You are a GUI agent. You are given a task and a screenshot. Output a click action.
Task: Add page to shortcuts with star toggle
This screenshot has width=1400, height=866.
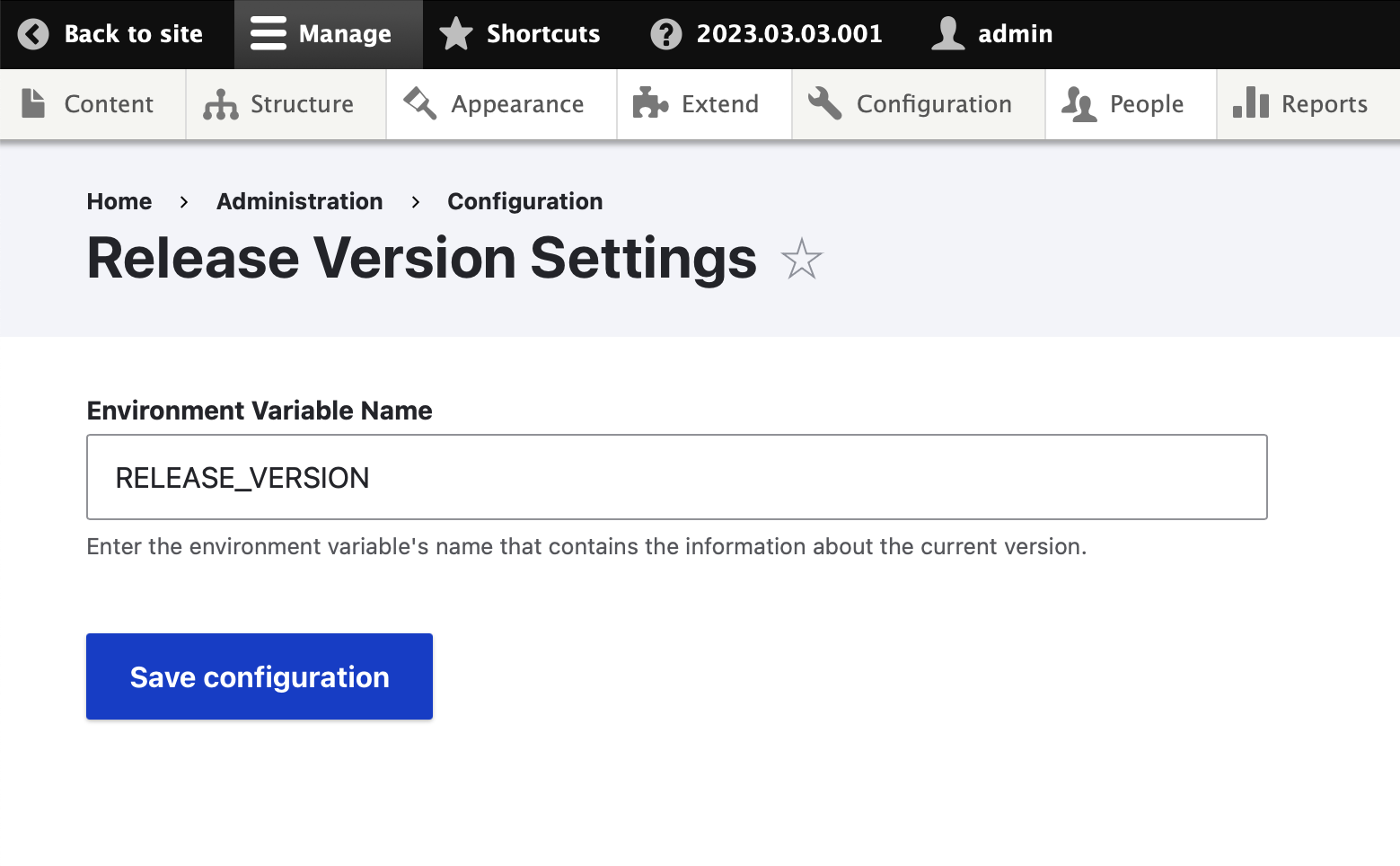tap(801, 260)
